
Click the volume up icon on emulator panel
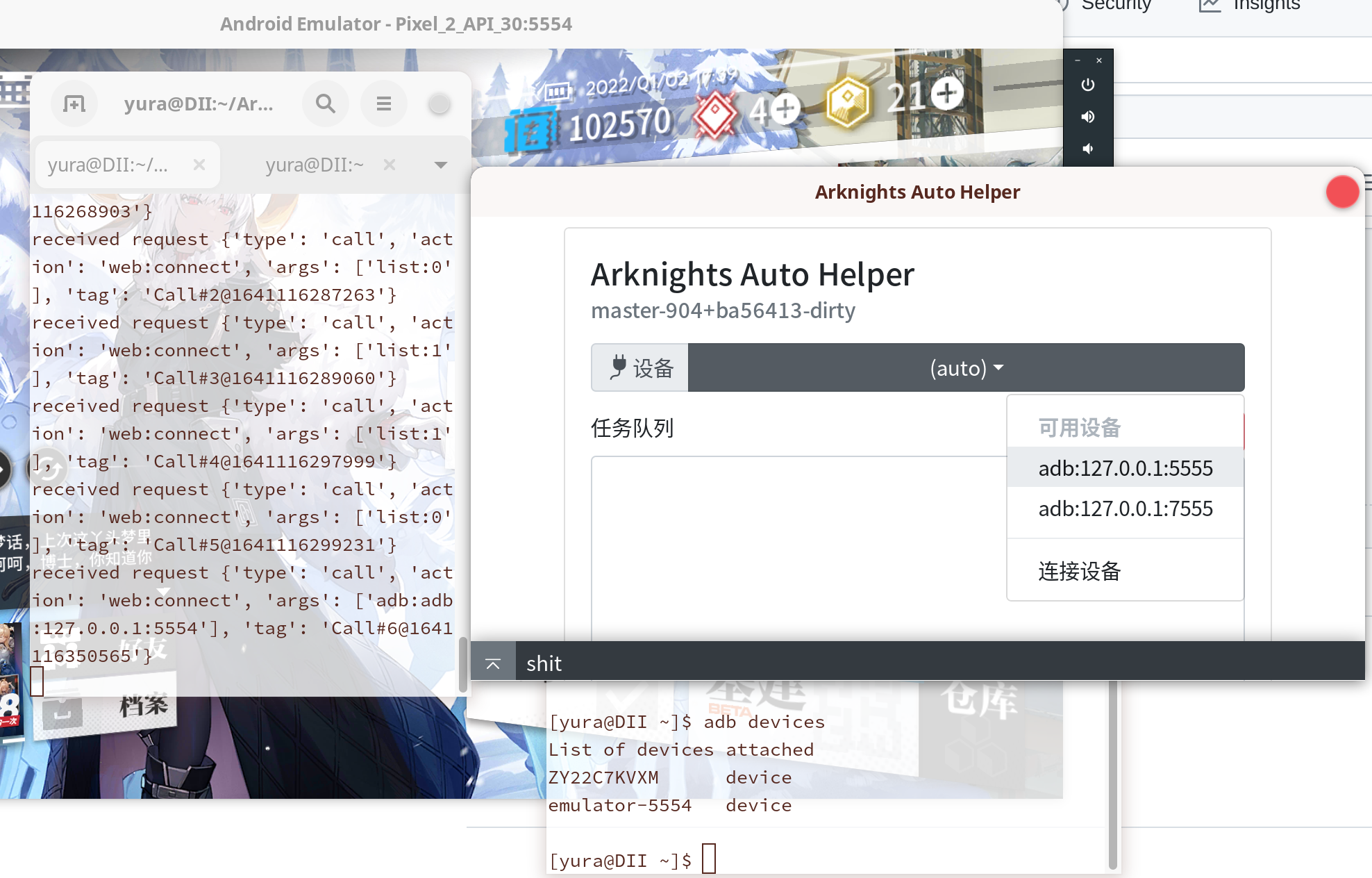1087,116
